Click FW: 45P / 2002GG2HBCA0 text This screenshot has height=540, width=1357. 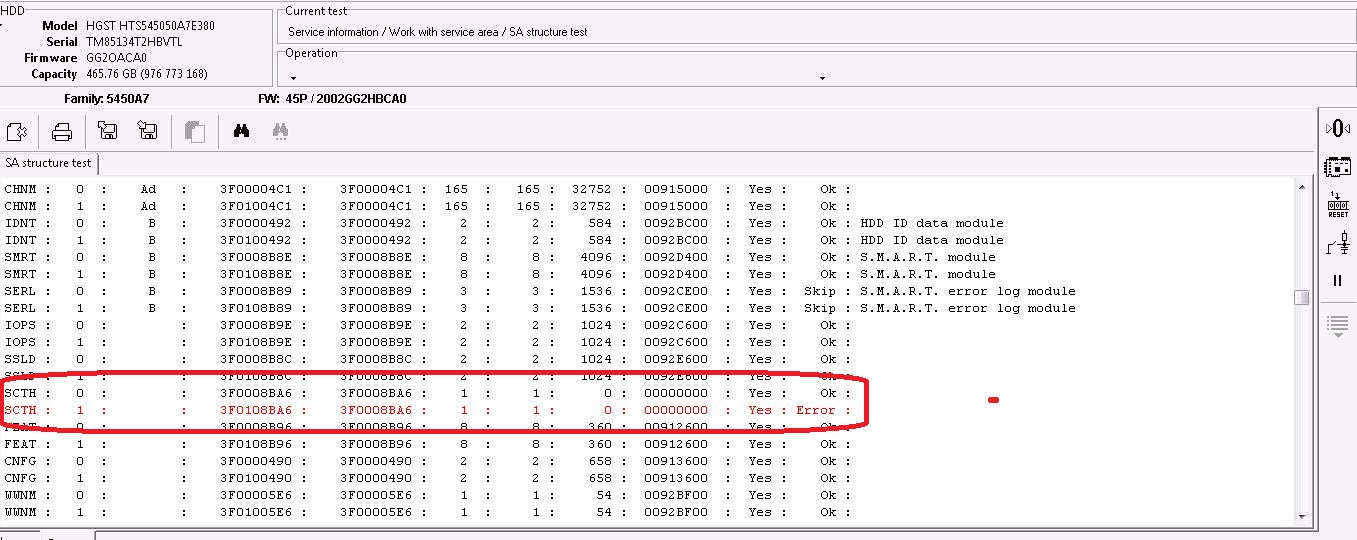pyautogui.click(x=332, y=99)
